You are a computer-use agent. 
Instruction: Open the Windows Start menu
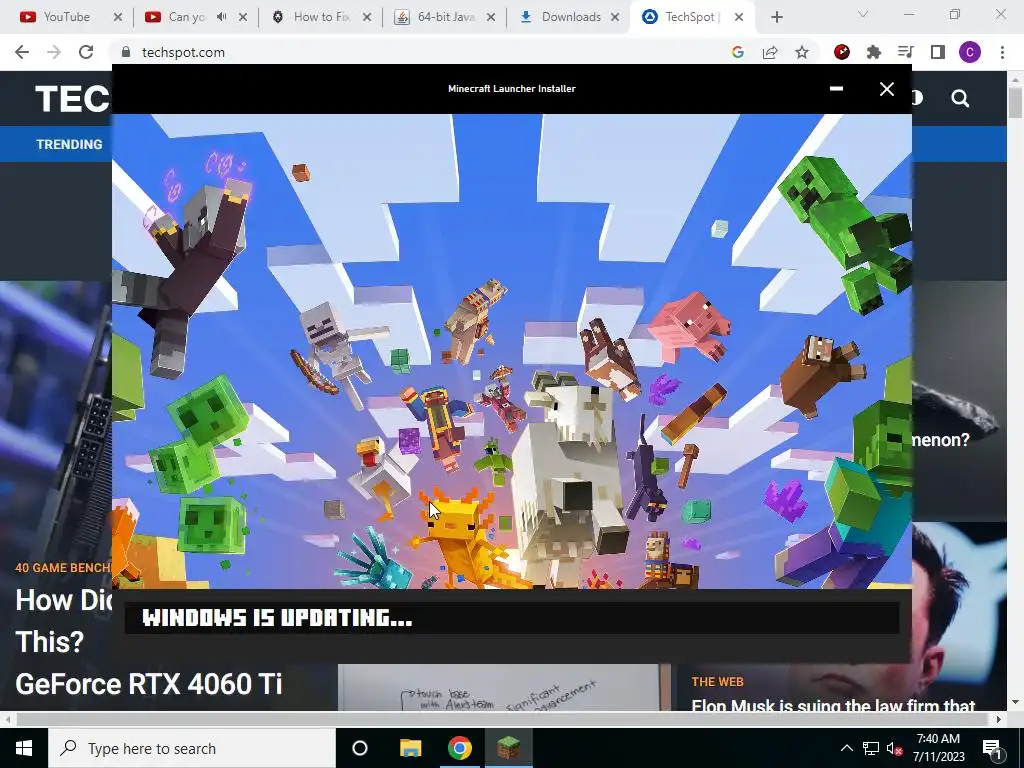24,748
